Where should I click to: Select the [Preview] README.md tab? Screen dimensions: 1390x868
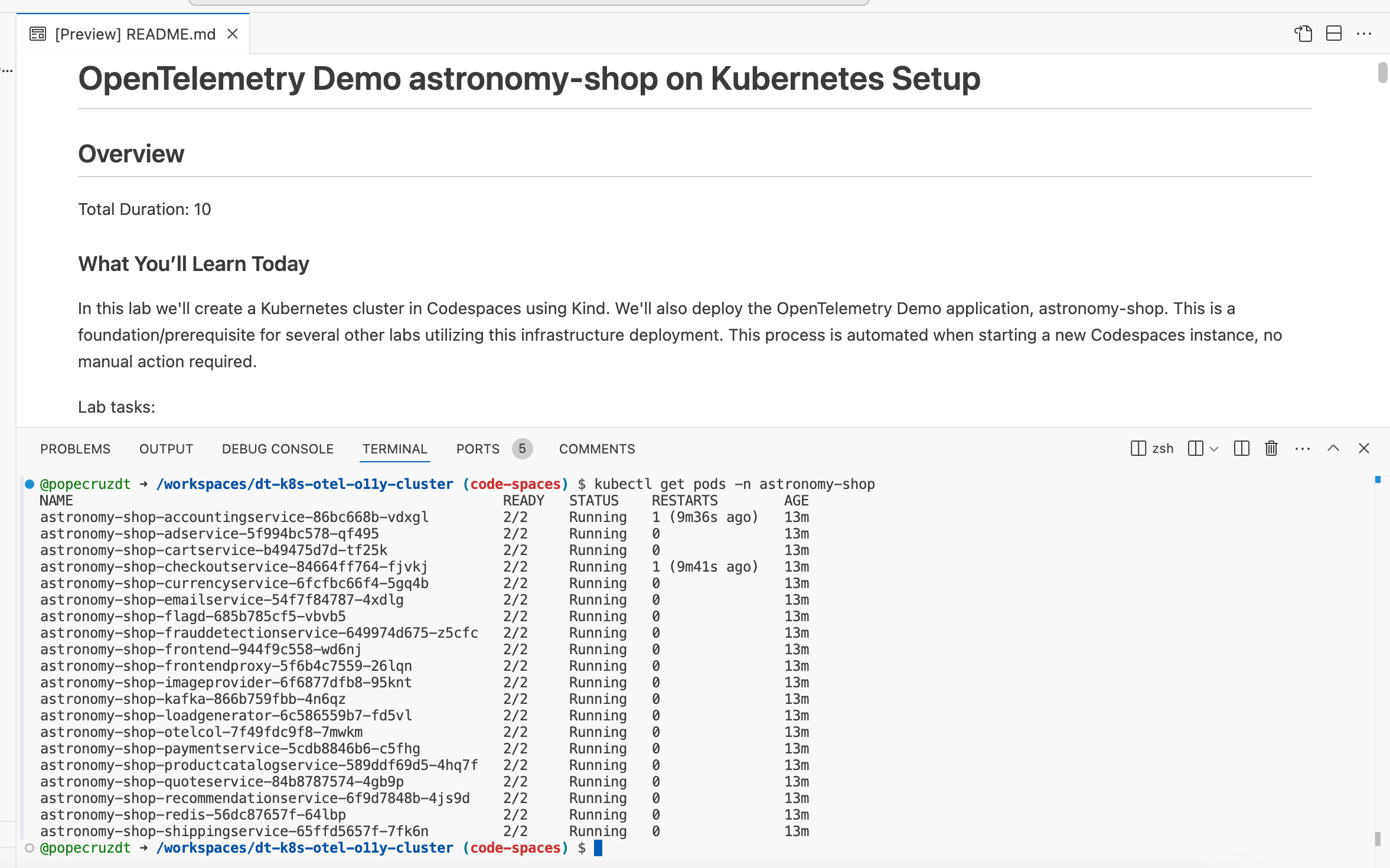(x=133, y=34)
